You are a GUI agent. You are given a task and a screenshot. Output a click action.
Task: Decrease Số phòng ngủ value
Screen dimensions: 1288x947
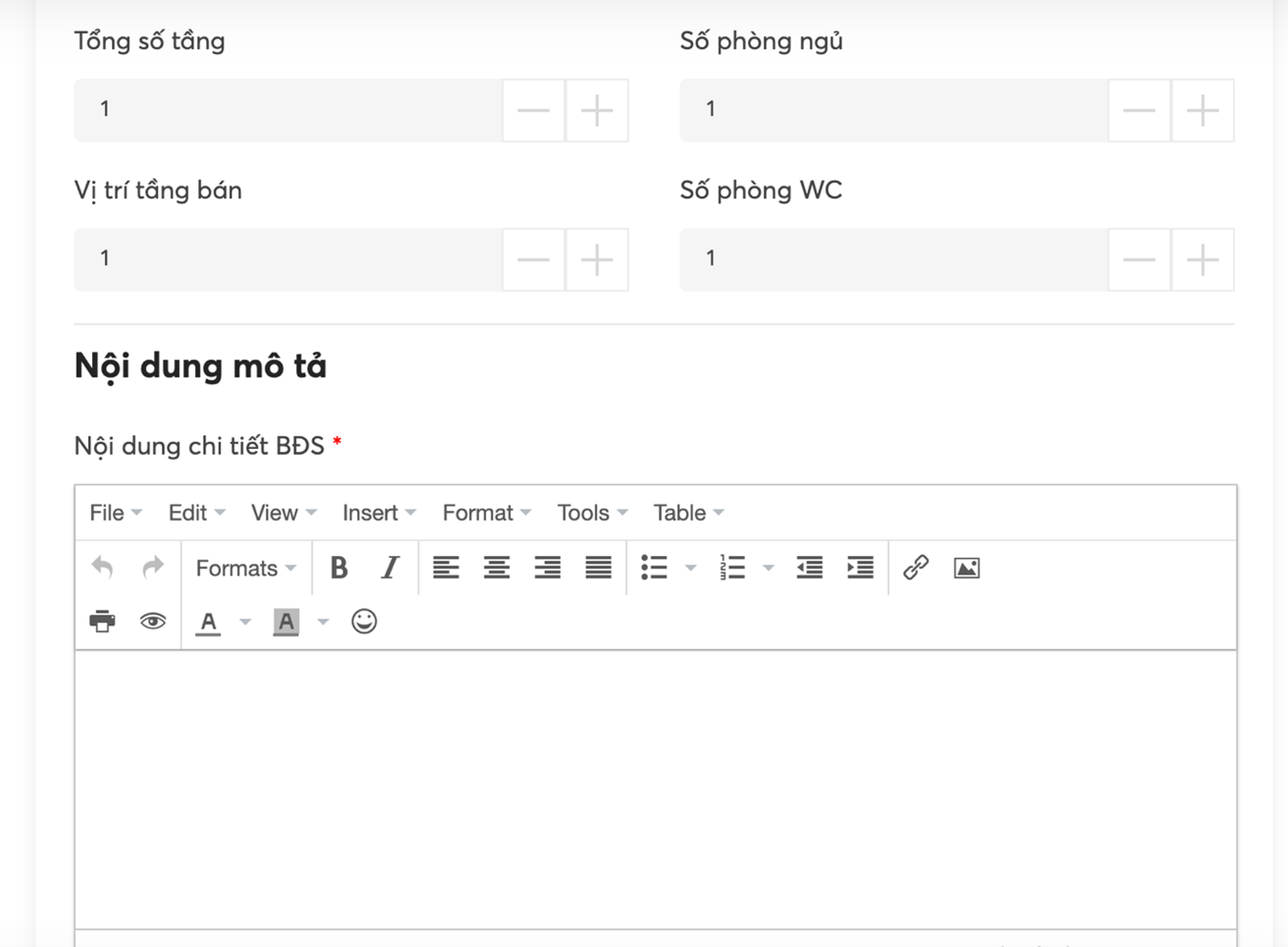[x=1139, y=110]
